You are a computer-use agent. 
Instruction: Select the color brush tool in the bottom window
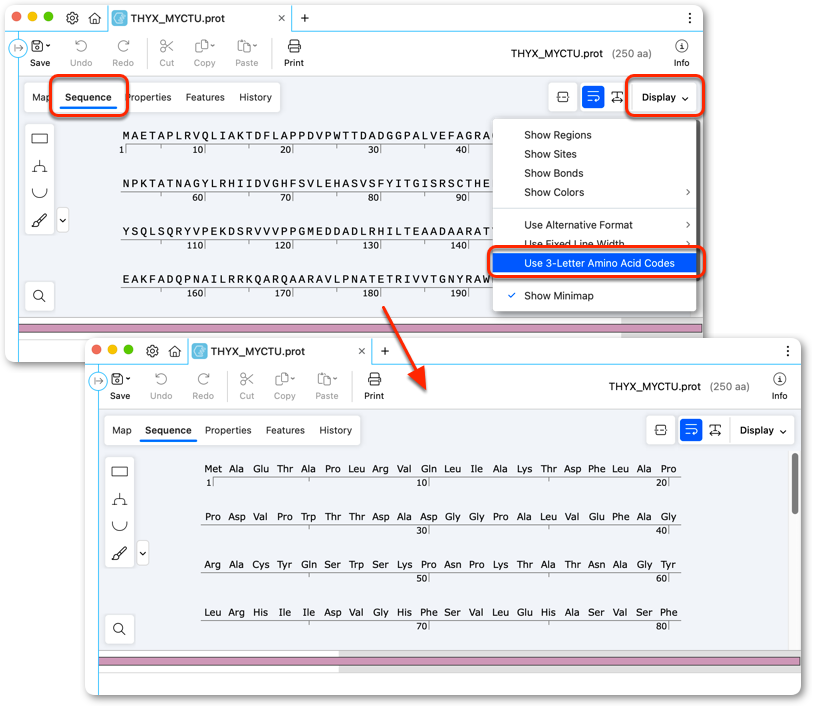tap(120, 553)
